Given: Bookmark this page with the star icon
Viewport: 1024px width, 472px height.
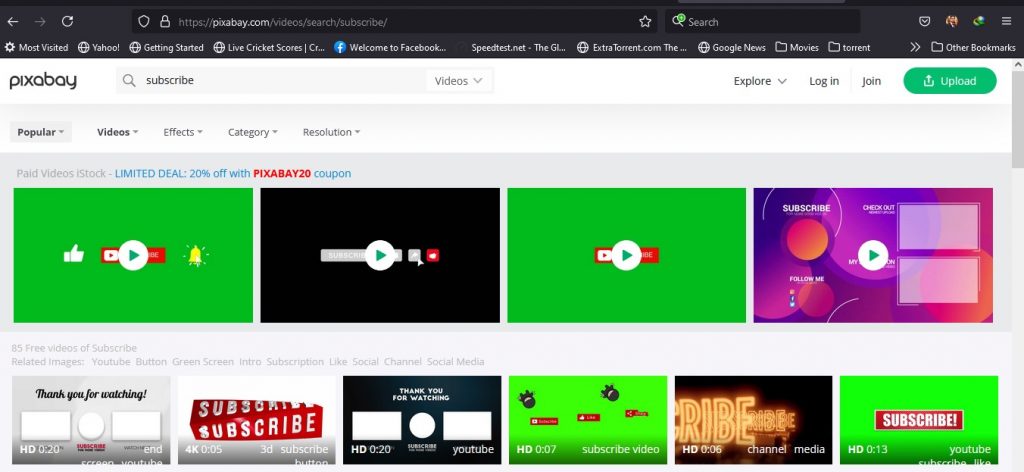Looking at the screenshot, I should click(x=645, y=22).
